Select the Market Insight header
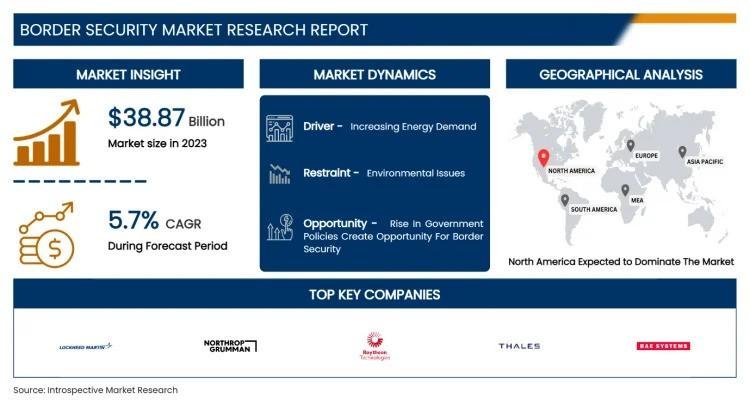The width and height of the screenshot is (750, 410). (x=128, y=74)
